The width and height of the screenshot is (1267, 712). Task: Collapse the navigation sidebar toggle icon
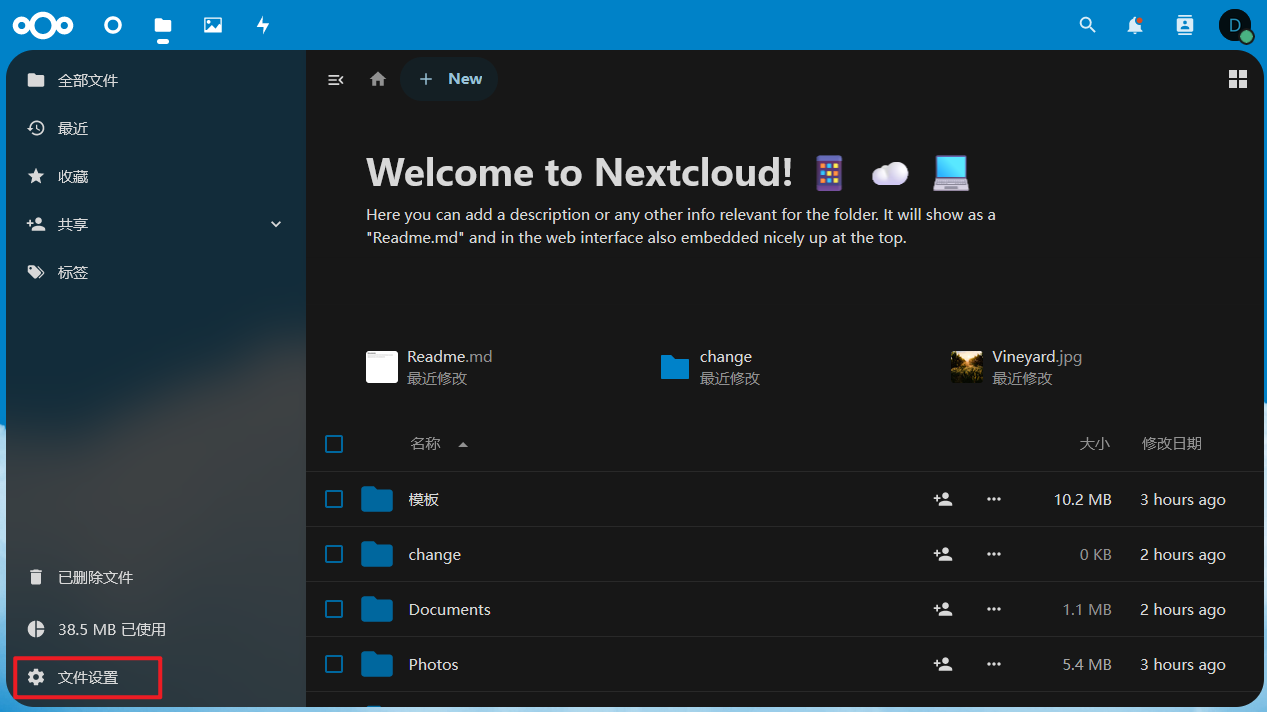point(336,79)
